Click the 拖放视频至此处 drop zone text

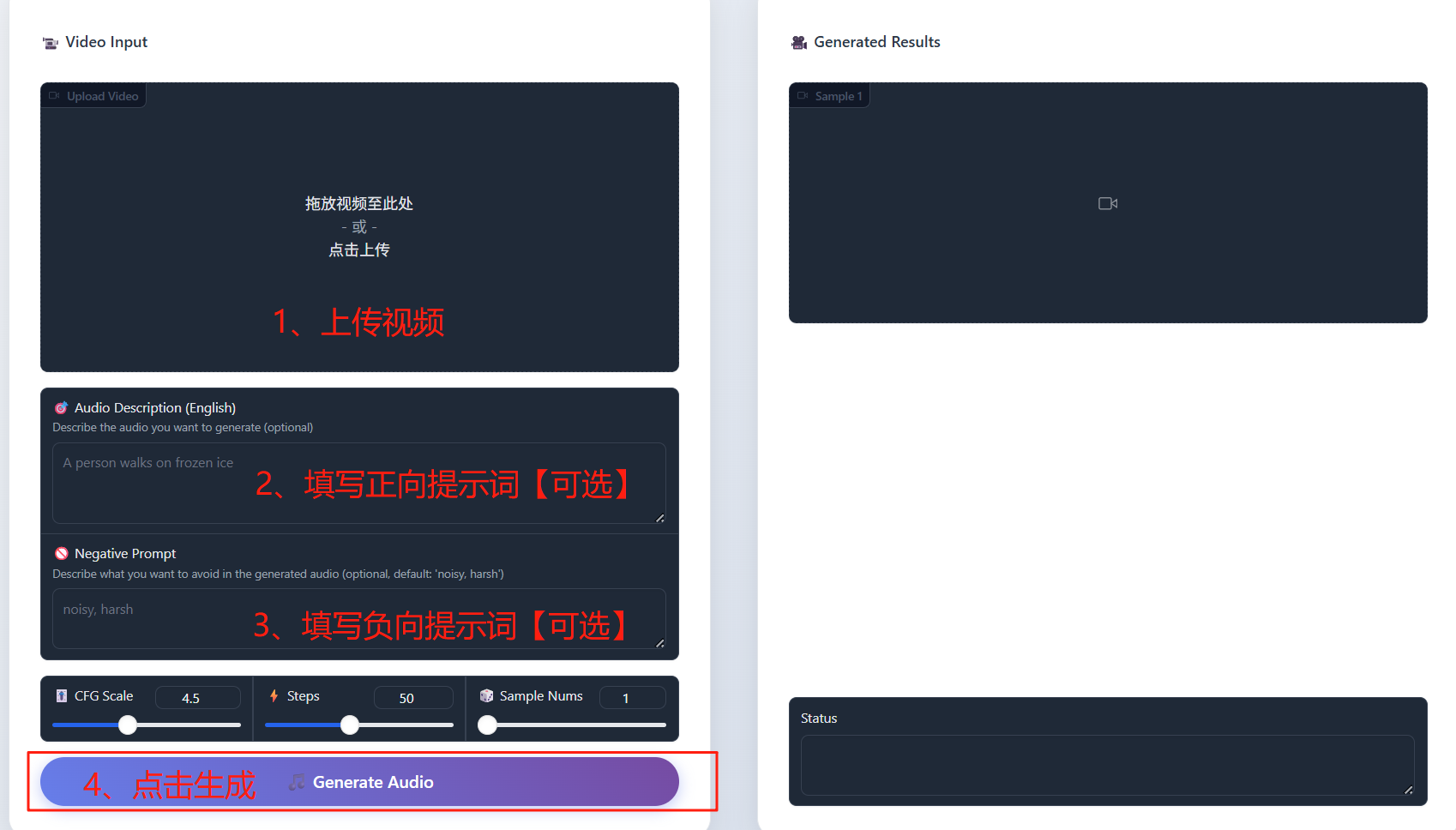[359, 203]
